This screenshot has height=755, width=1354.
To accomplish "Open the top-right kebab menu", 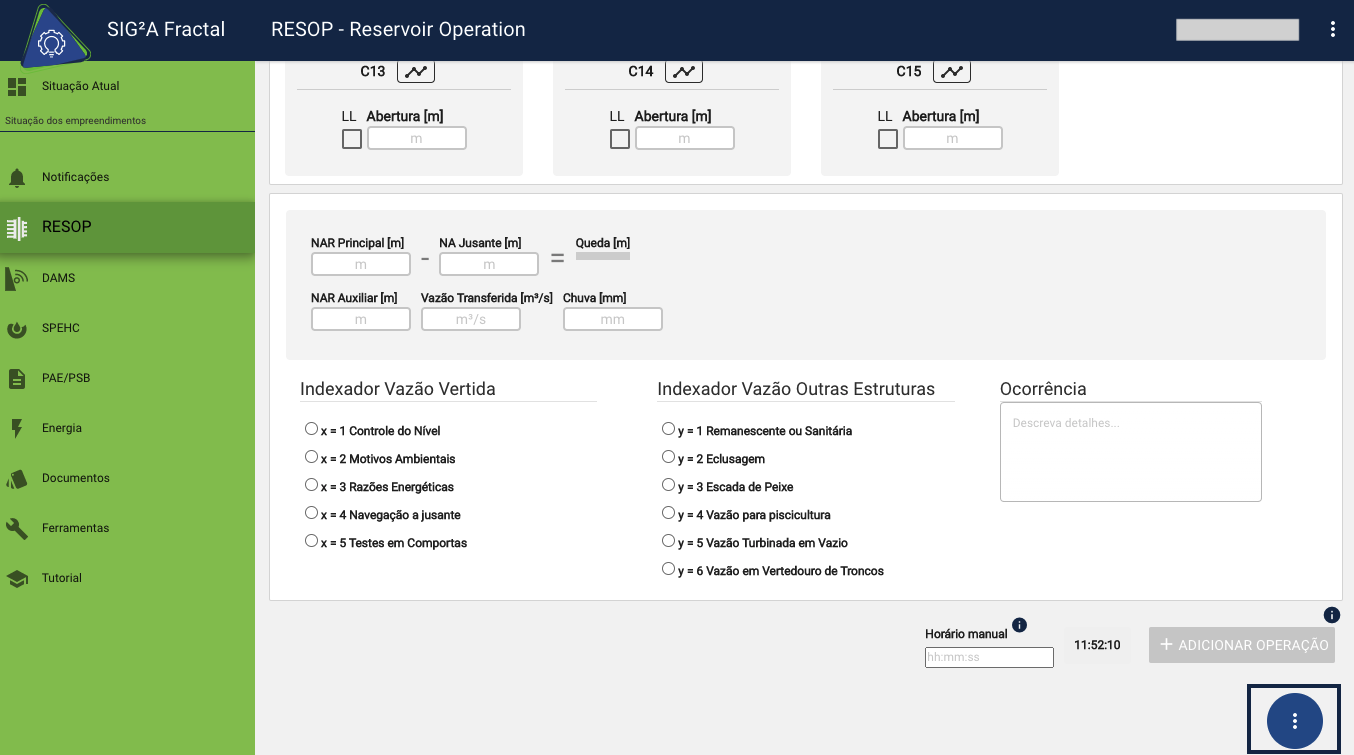I will click(1332, 29).
